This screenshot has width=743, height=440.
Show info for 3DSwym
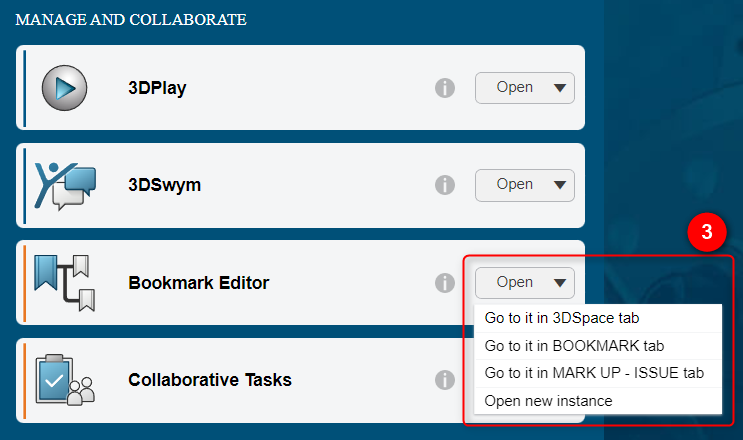445,185
